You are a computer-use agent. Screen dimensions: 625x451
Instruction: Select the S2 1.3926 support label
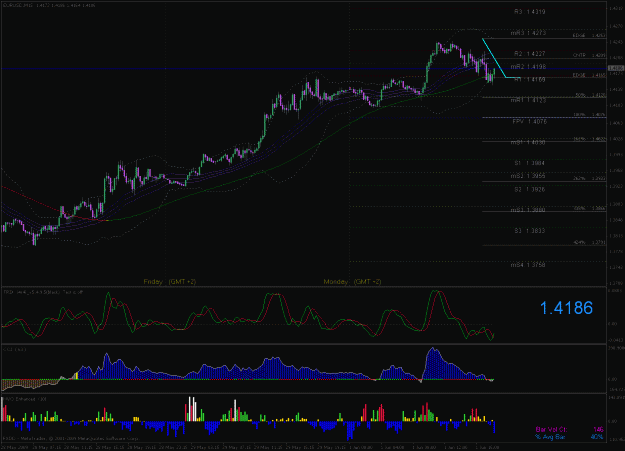click(529, 189)
